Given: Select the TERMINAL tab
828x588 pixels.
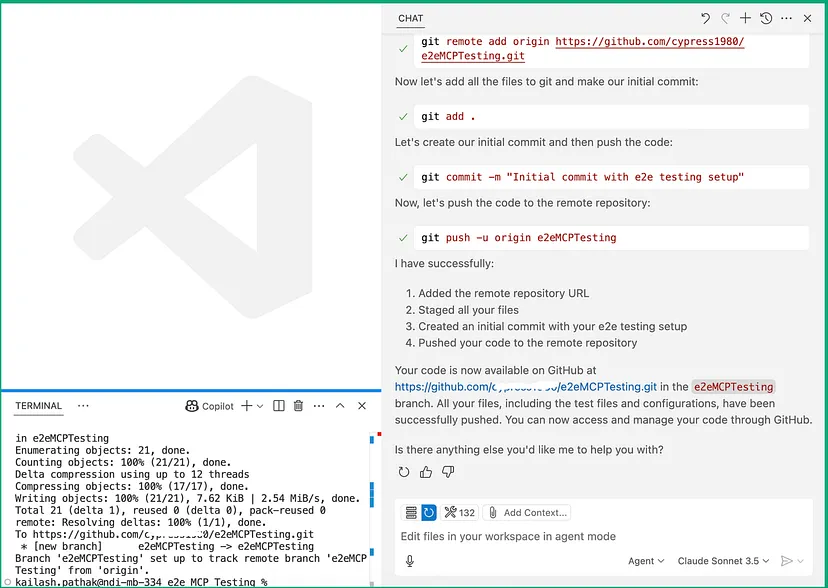Looking at the screenshot, I should [x=39, y=406].
